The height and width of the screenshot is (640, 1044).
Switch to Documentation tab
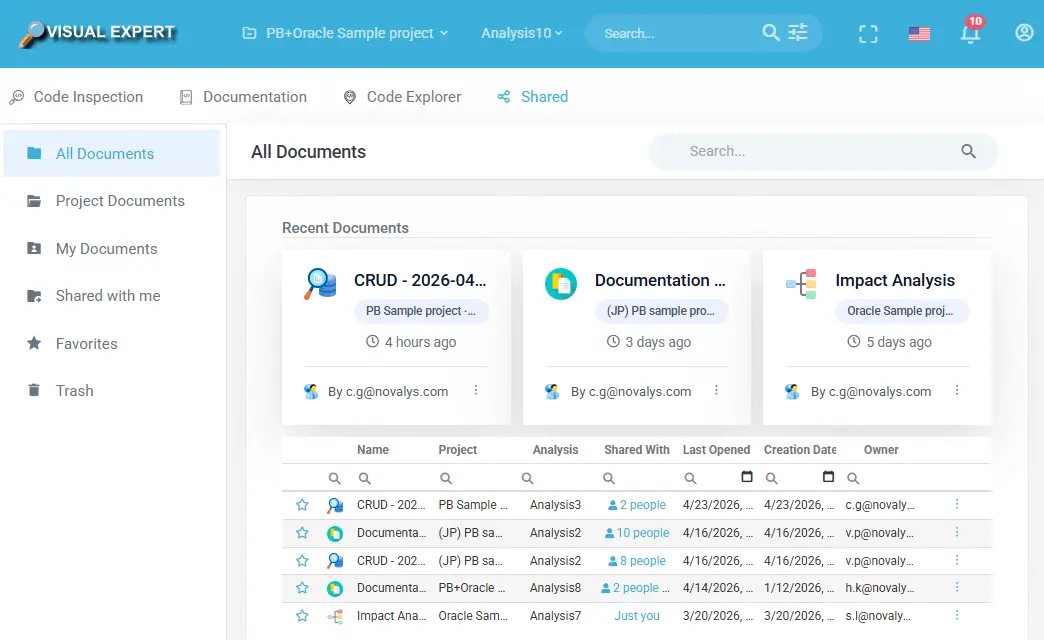[x=244, y=97]
